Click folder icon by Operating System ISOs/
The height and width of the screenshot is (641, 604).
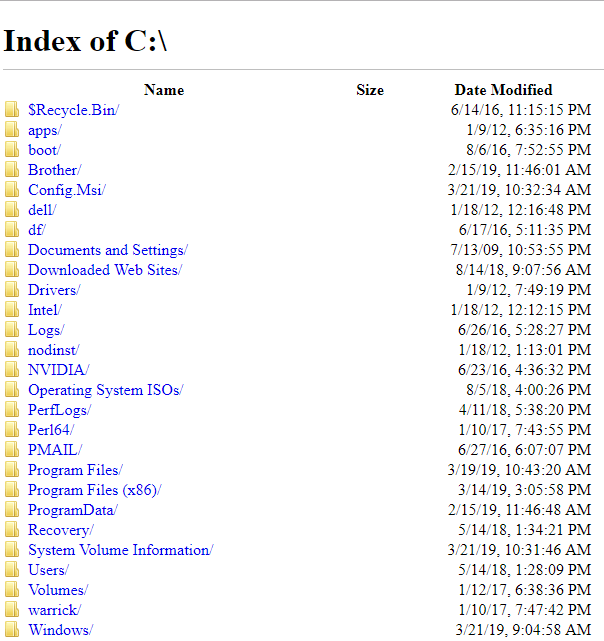point(12,390)
